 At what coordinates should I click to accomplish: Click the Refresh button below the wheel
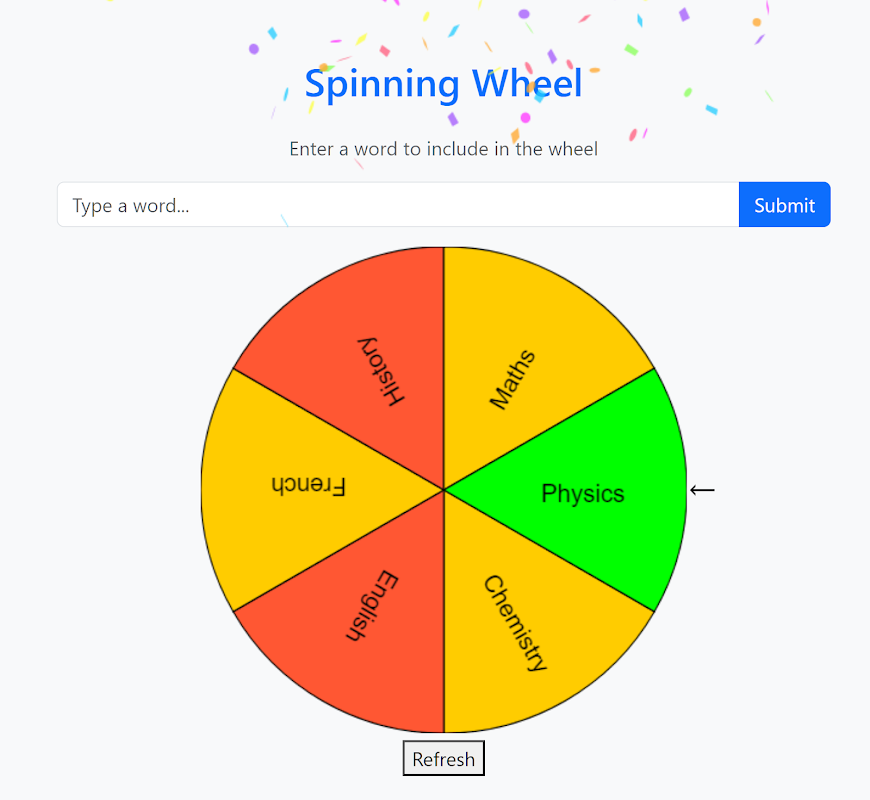click(x=443, y=758)
